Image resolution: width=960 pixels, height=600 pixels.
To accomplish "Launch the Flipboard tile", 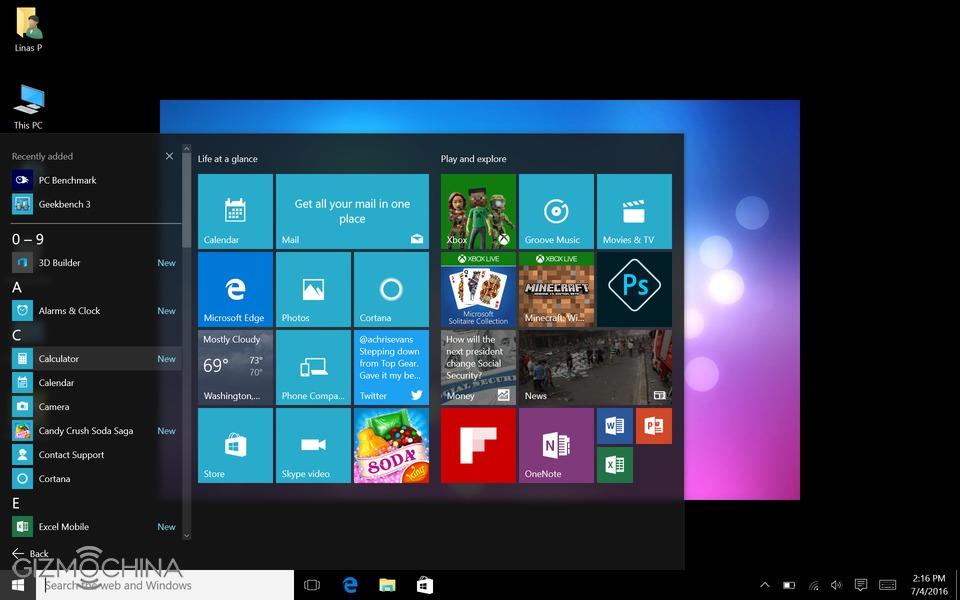I will (x=478, y=445).
